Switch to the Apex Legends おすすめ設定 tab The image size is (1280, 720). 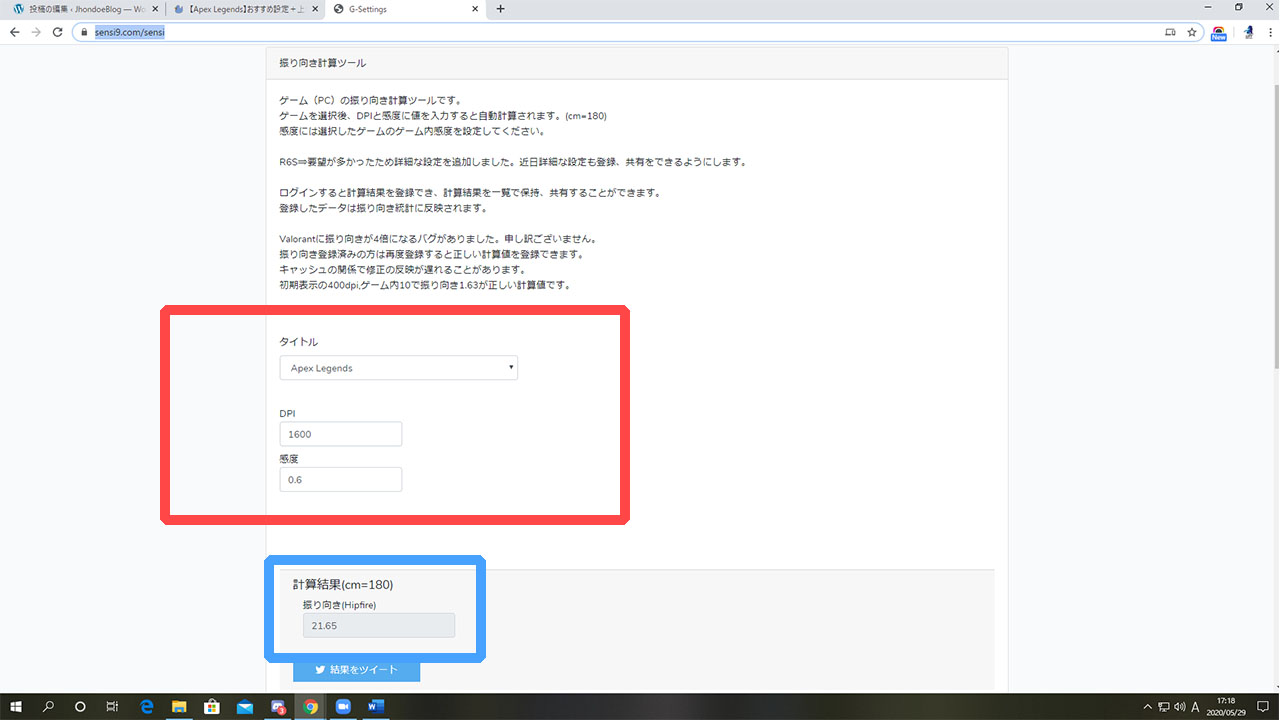(245, 9)
